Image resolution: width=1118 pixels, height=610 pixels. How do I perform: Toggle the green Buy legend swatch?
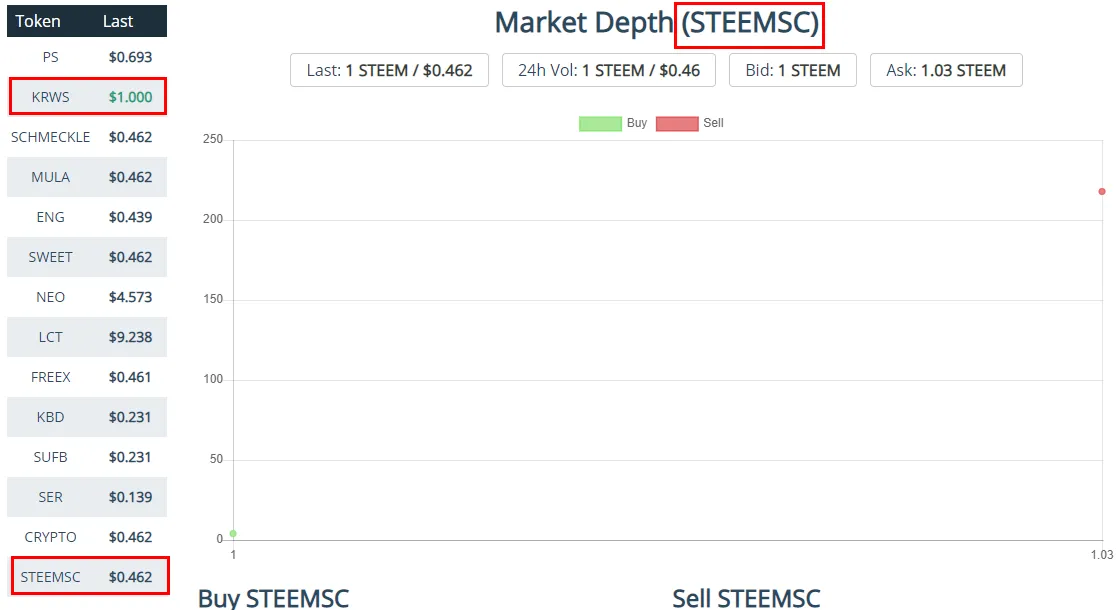tap(600, 123)
